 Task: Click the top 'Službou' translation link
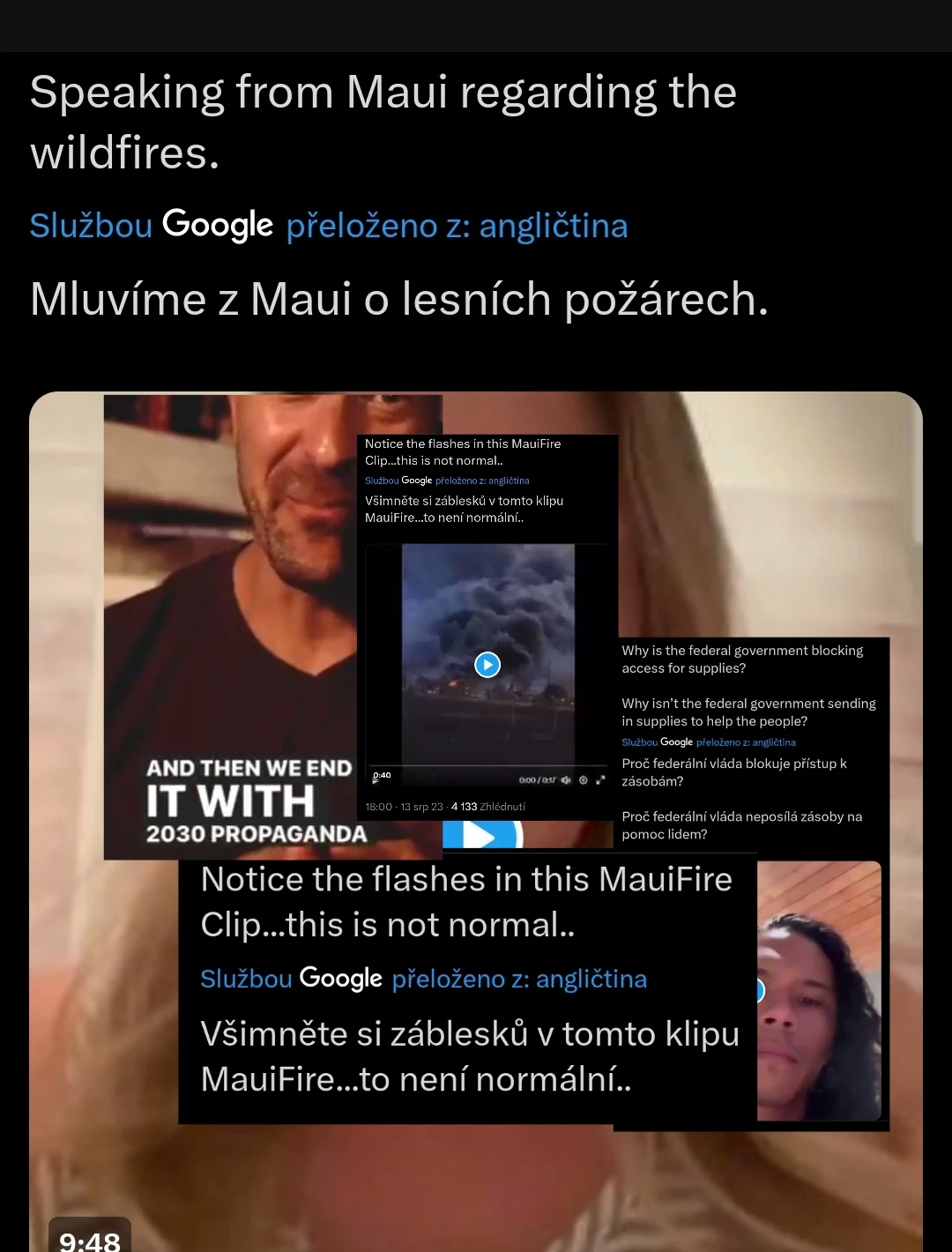[91, 227]
